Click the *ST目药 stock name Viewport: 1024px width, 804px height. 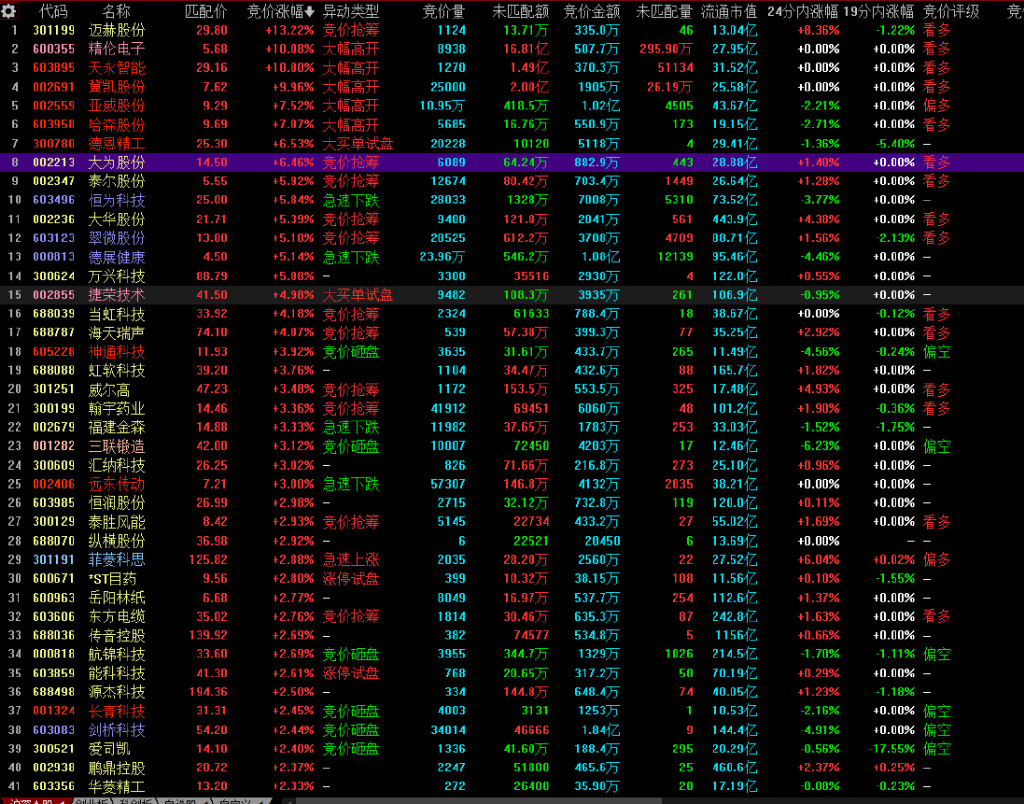[x=112, y=578]
